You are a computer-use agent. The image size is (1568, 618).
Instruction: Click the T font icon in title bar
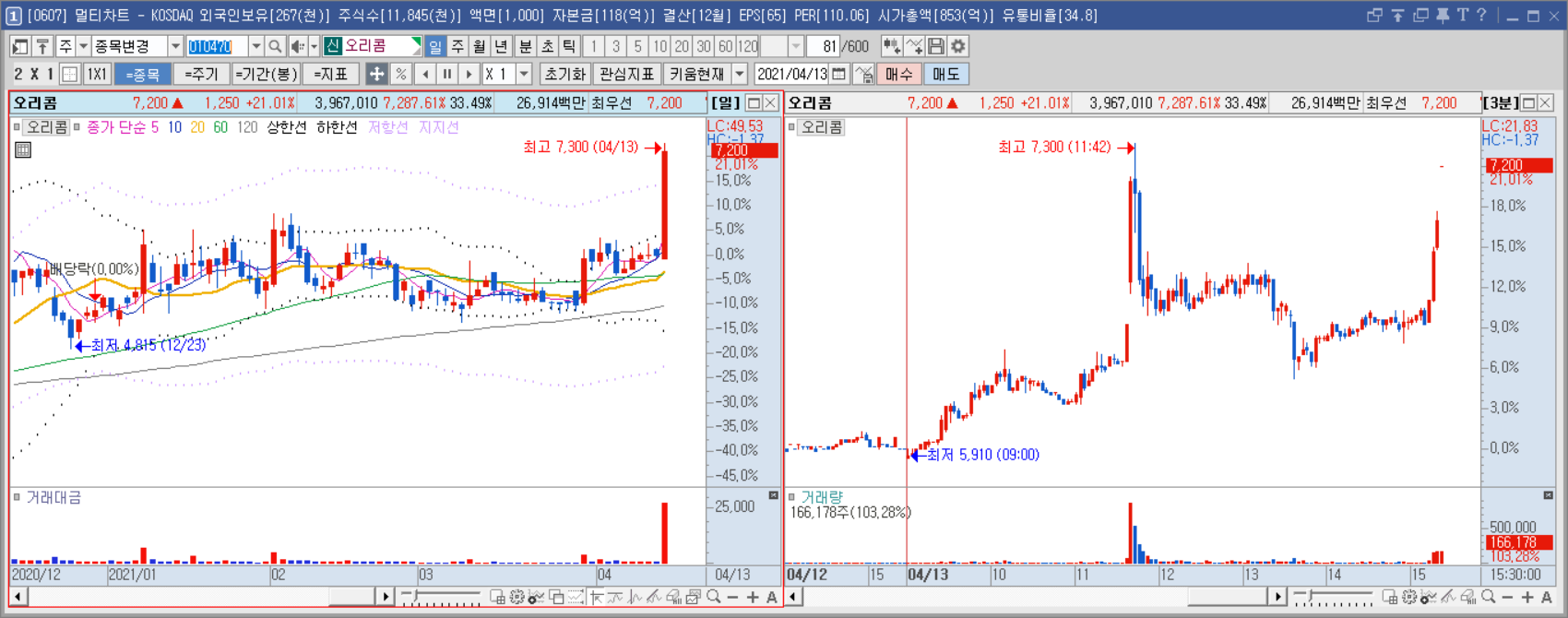tap(1463, 16)
